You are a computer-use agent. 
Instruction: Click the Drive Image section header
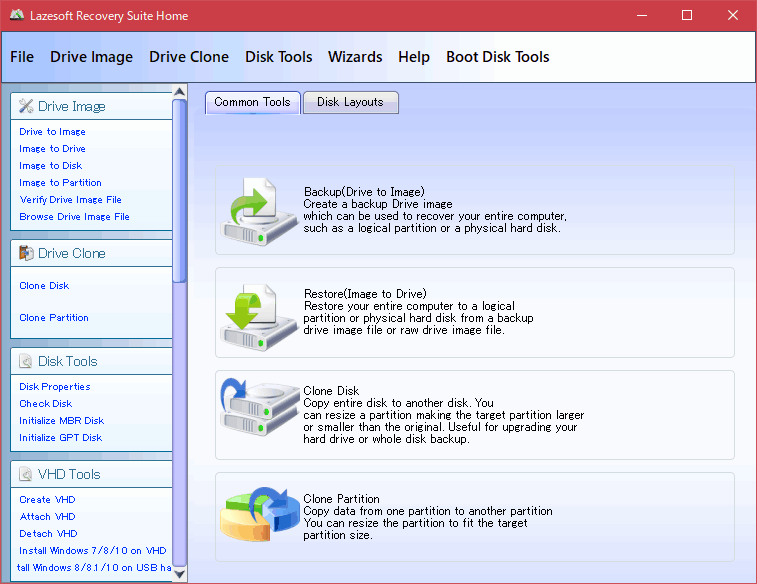(x=91, y=106)
